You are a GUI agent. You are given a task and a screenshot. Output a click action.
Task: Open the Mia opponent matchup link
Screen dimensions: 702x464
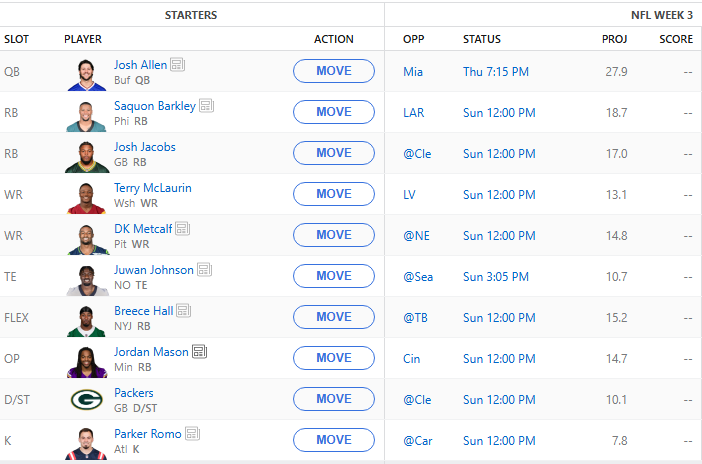(x=413, y=72)
